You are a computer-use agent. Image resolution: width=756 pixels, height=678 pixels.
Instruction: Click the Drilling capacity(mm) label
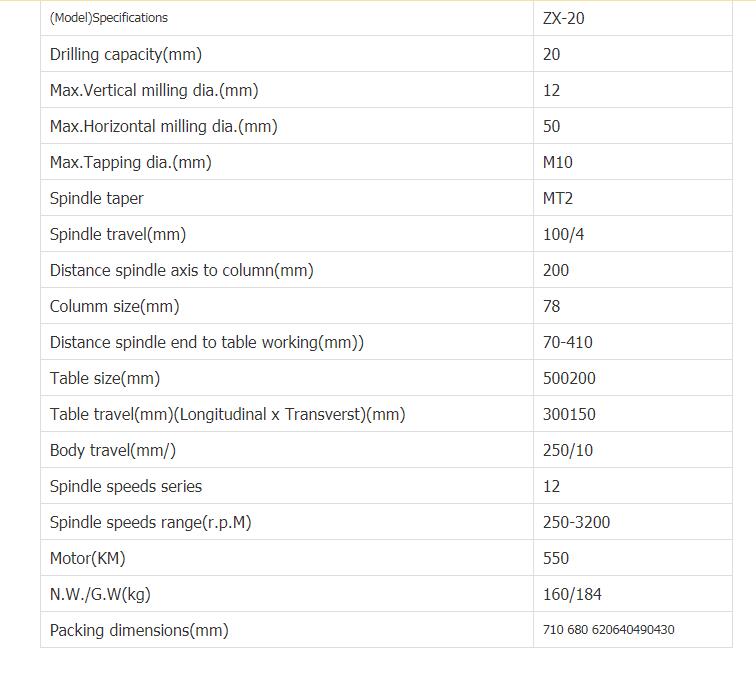click(126, 54)
